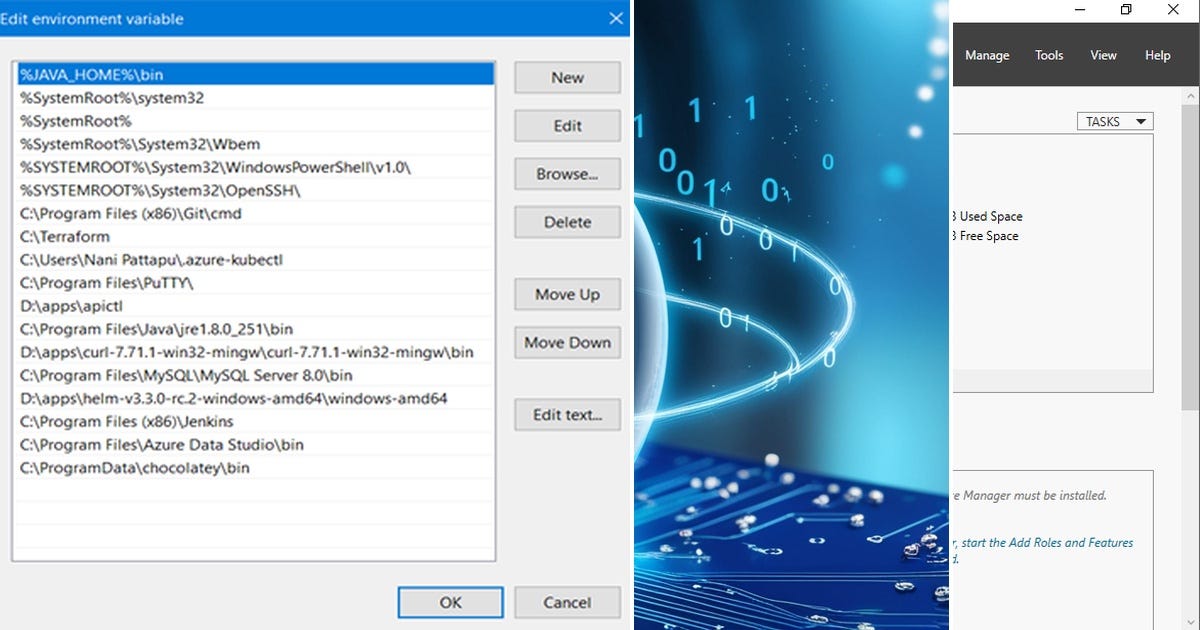Select the %SystemRoot%\system32 entry
Screen dimensions: 1200x630
coord(255,98)
